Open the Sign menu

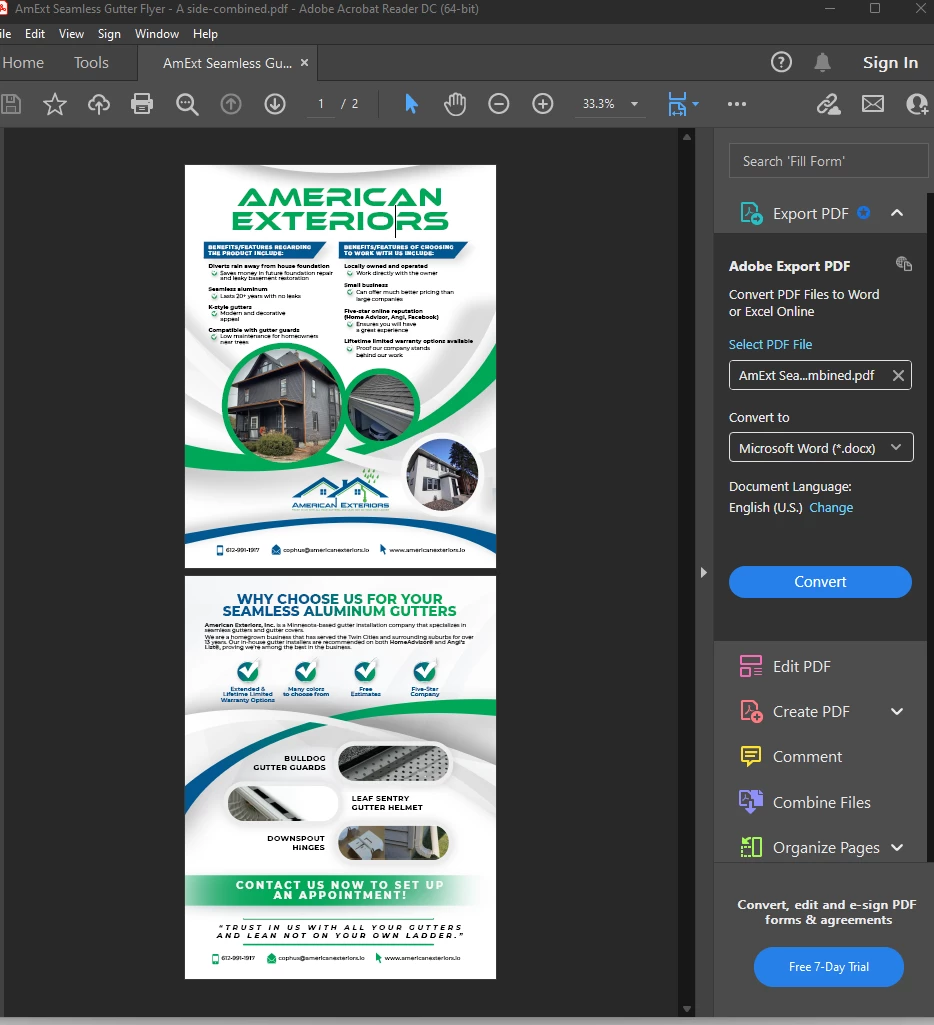[109, 34]
